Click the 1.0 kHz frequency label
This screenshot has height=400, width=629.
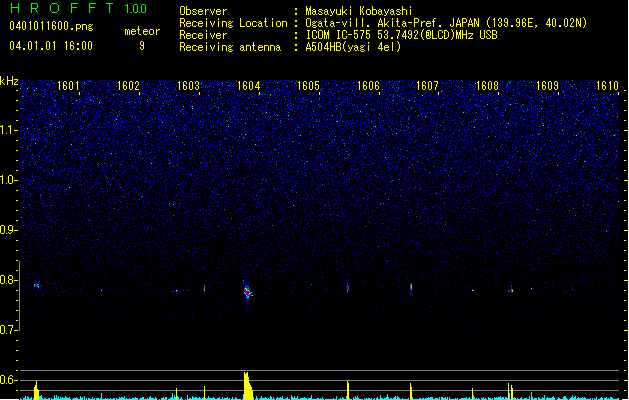click(x=8, y=180)
